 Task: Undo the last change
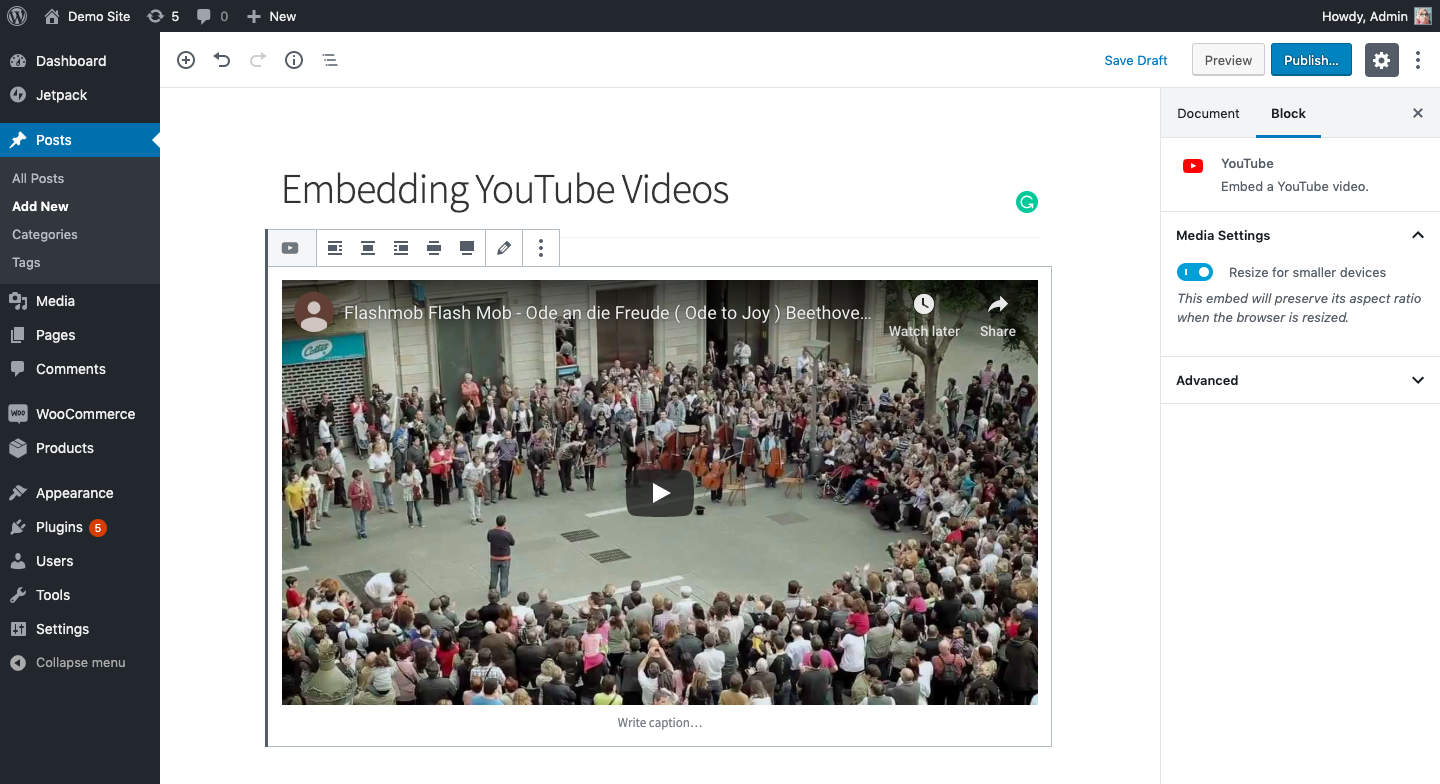tap(221, 60)
